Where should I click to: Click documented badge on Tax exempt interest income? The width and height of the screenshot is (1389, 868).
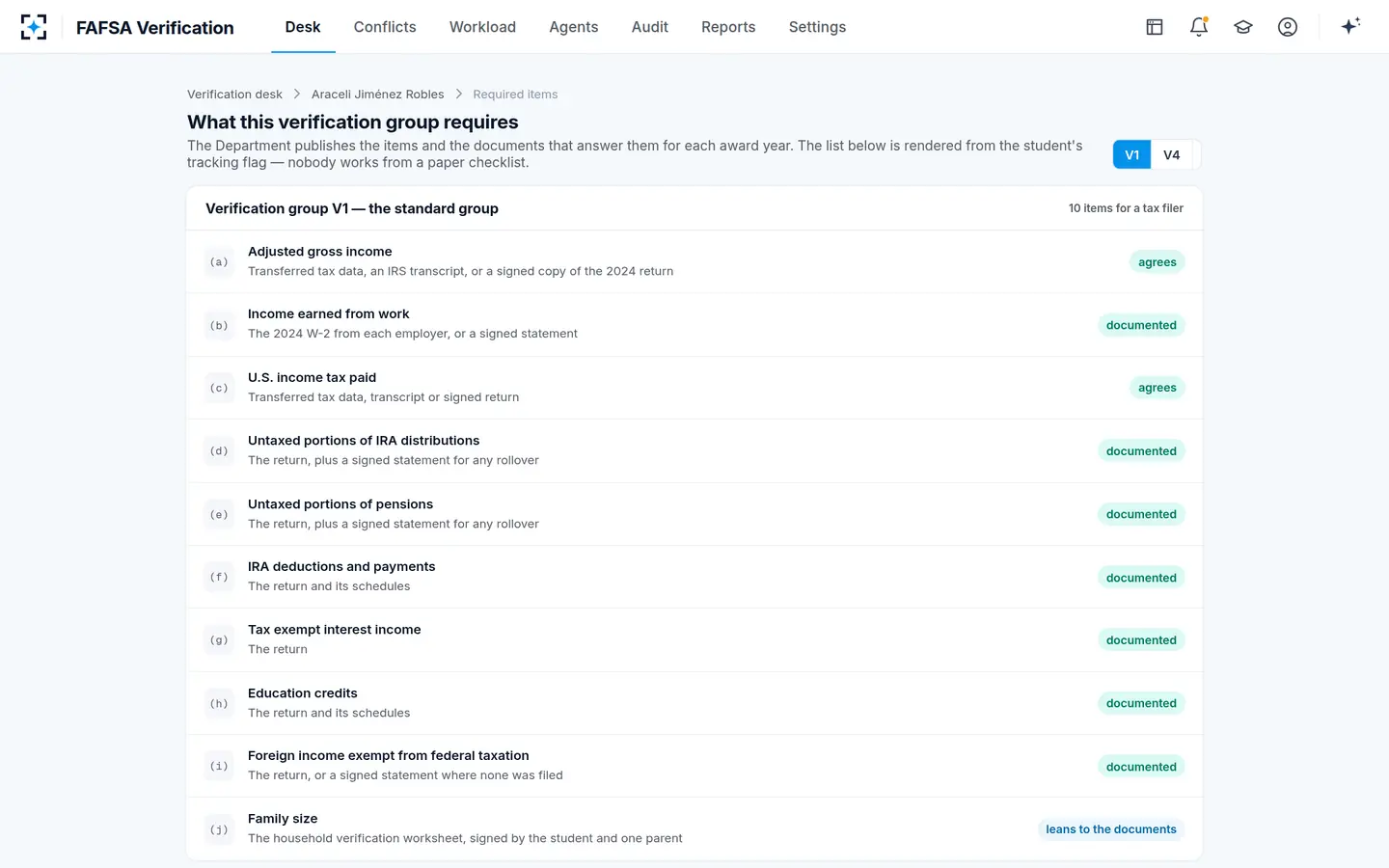point(1141,640)
